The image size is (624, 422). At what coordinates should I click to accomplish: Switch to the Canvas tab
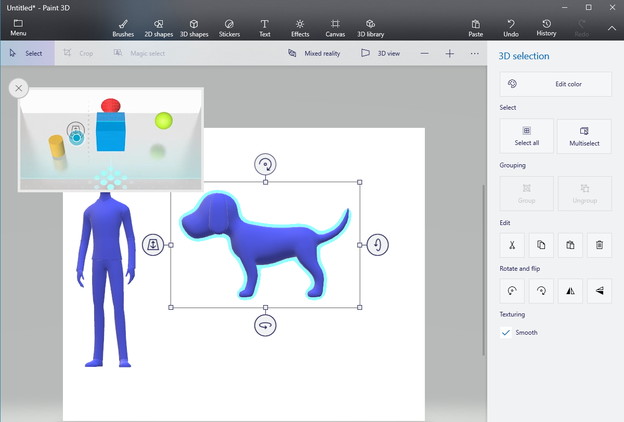[335, 27]
